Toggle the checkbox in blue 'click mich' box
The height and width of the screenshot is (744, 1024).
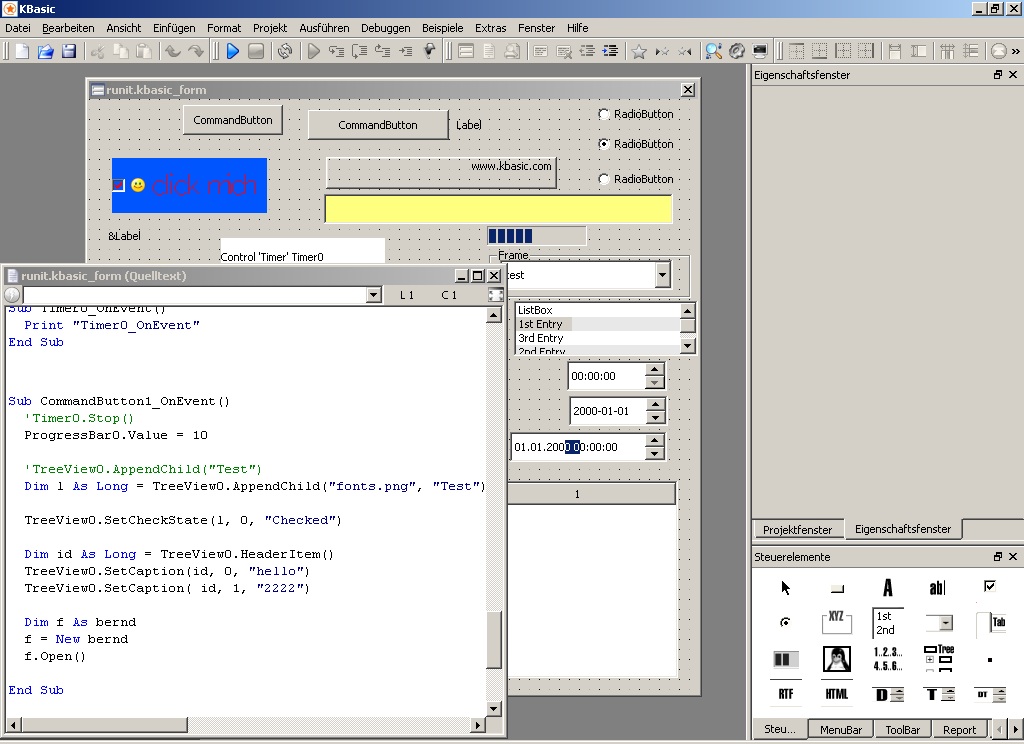(x=118, y=185)
